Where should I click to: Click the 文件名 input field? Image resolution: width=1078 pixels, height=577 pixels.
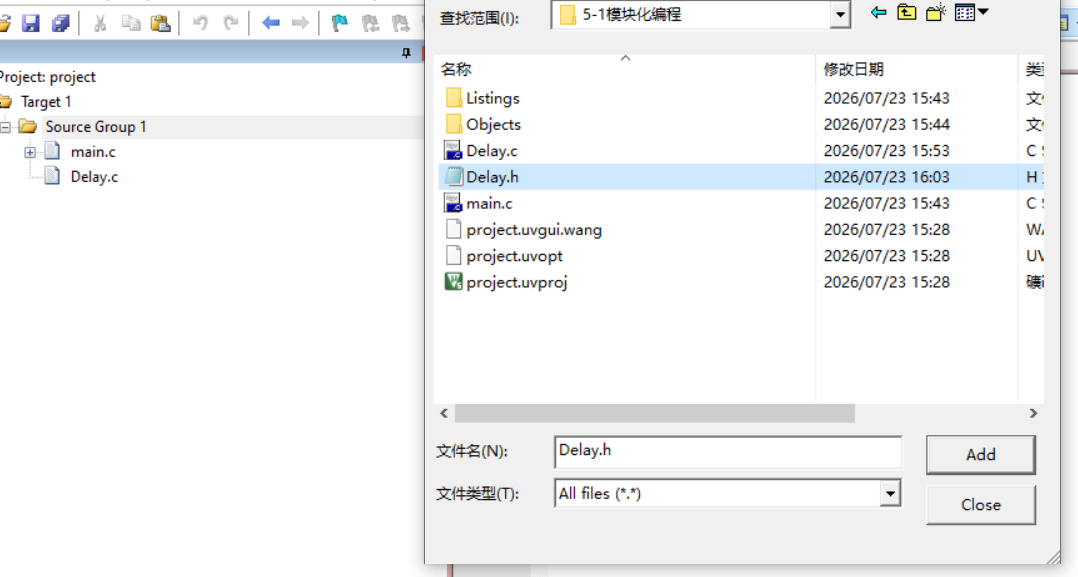click(x=727, y=452)
